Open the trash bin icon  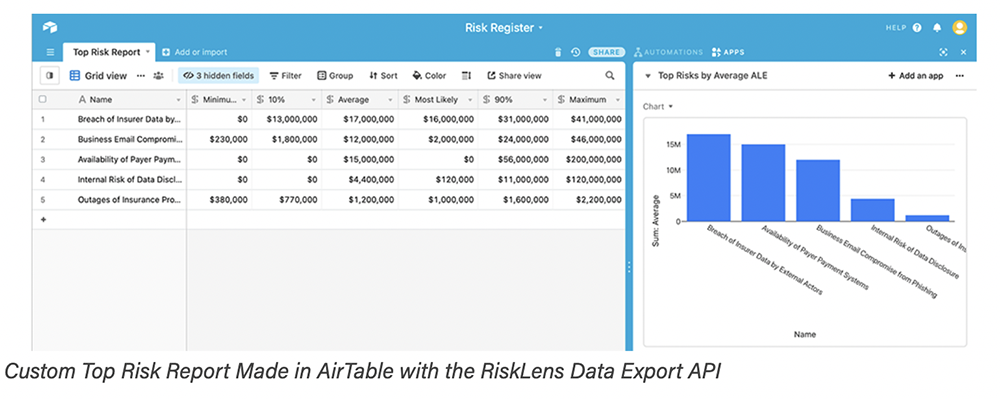click(x=558, y=52)
